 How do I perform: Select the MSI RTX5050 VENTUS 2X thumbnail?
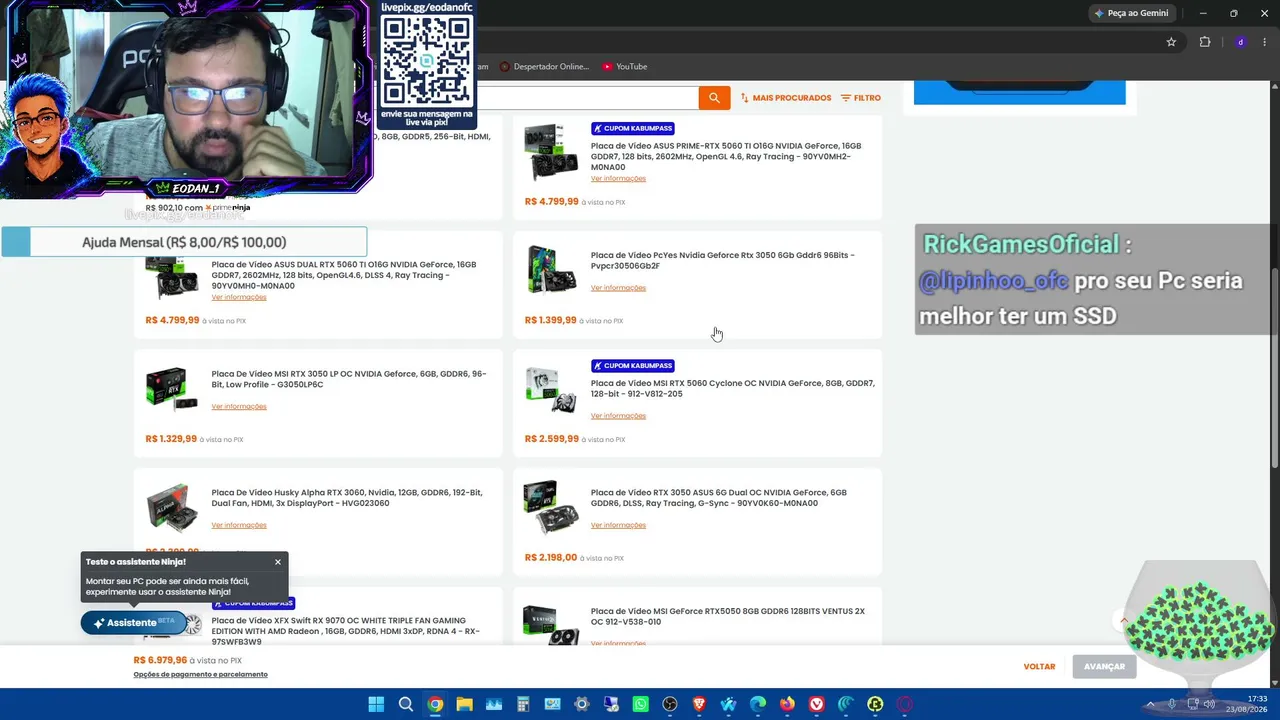[x=551, y=625]
